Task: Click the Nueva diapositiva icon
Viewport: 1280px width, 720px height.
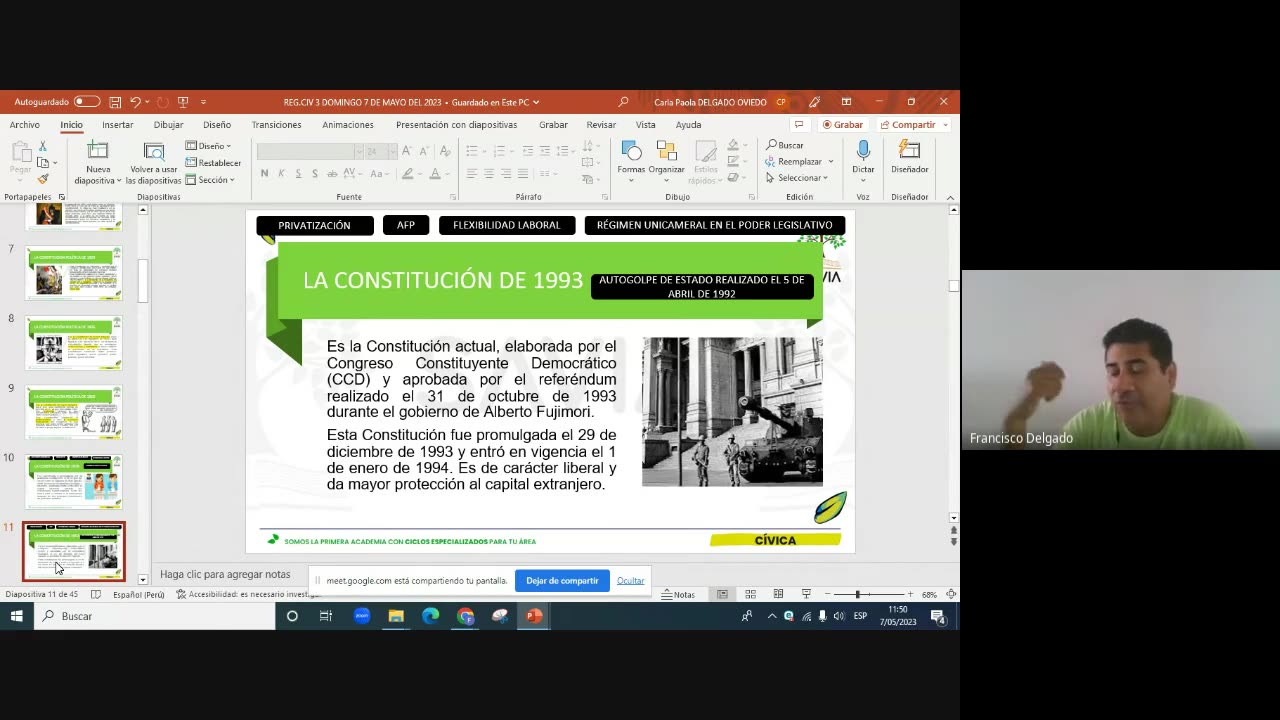Action: click(x=98, y=151)
